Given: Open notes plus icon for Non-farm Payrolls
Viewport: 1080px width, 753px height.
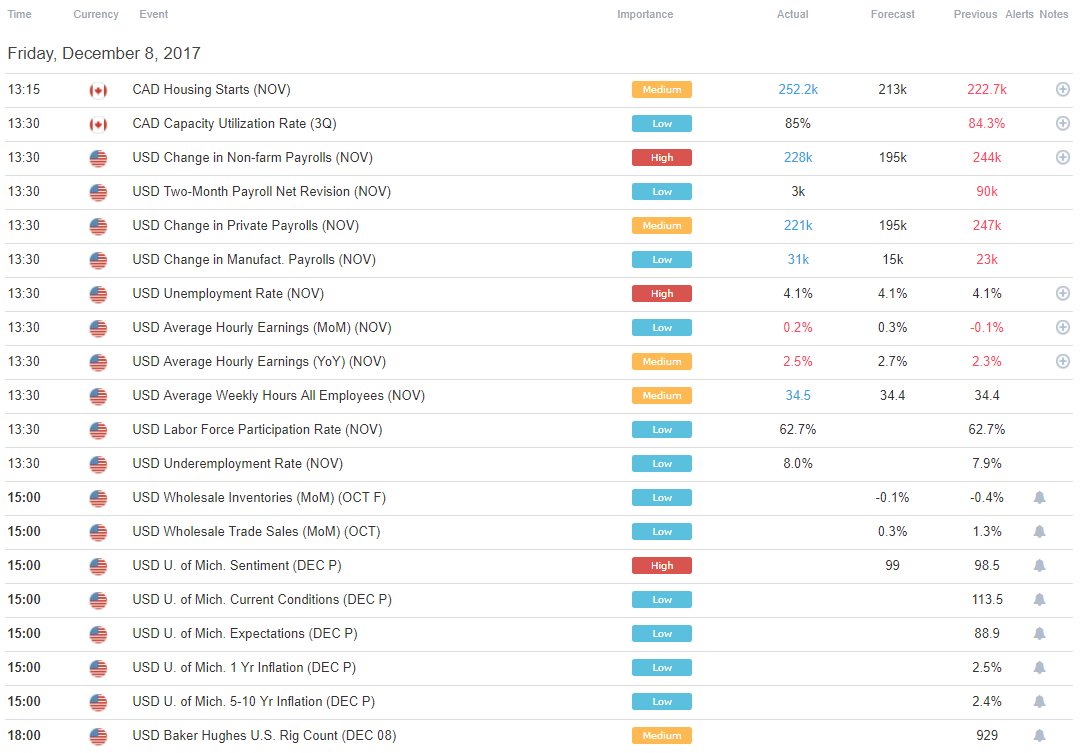Looking at the screenshot, I should coord(1063,158).
